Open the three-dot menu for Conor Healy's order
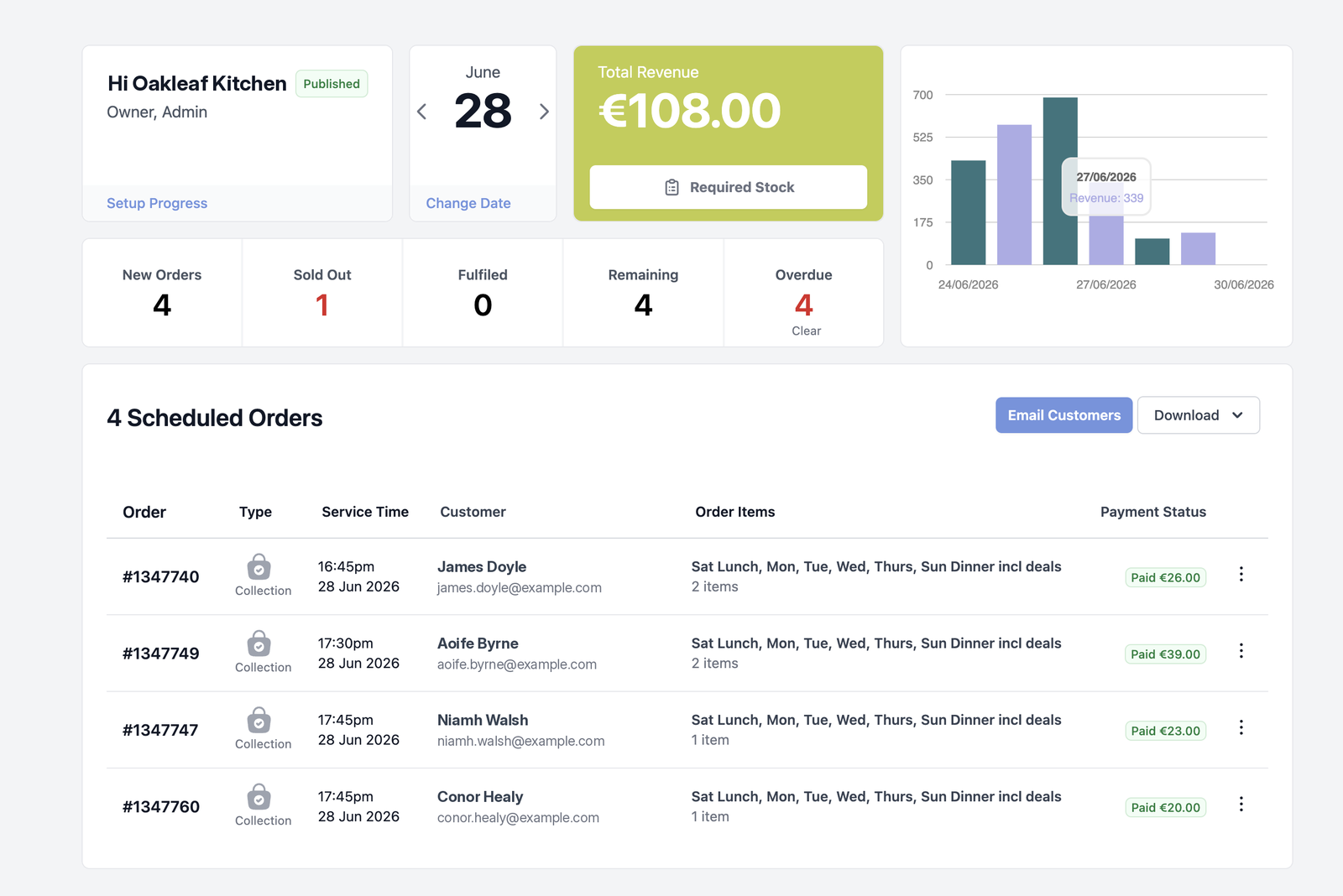1343x896 pixels. click(1241, 804)
